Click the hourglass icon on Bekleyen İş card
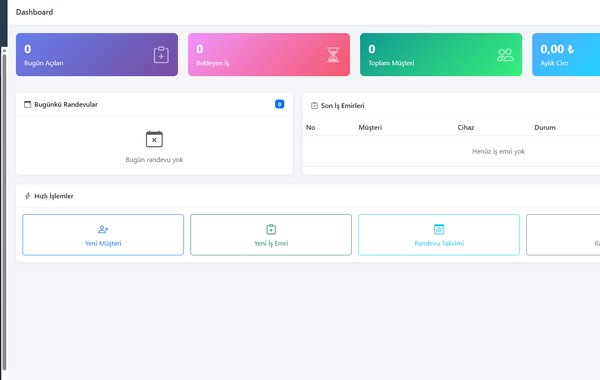Image resolution: width=600 pixels, height=380 pixels. [x=333, y=55]
